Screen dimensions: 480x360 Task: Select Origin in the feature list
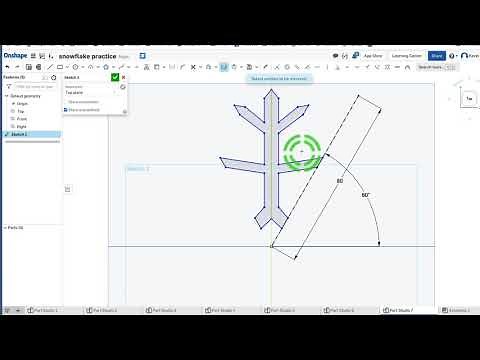coord(22,104)
